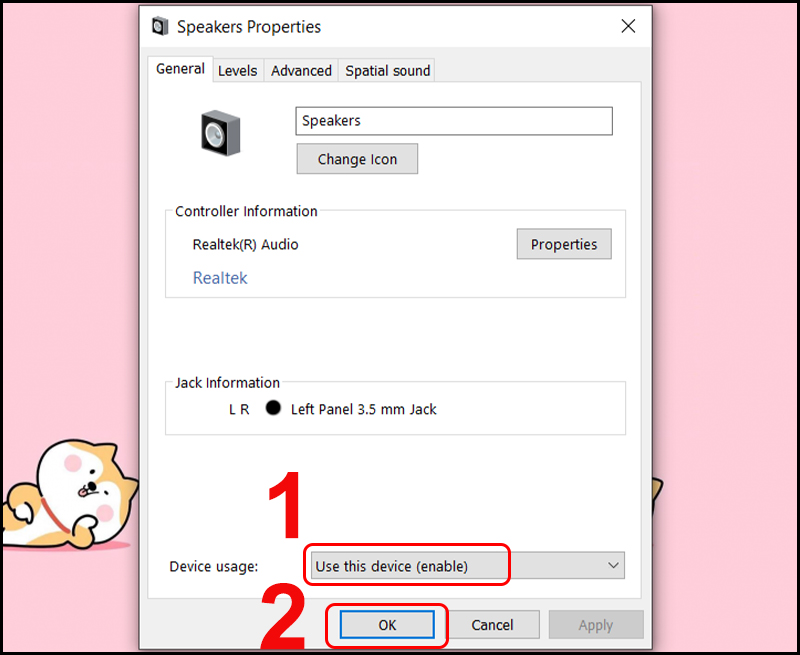This screenshot has width=800, height=655.
Task: Click the small speaker icon in title bar
Action: tap(160, 26)
